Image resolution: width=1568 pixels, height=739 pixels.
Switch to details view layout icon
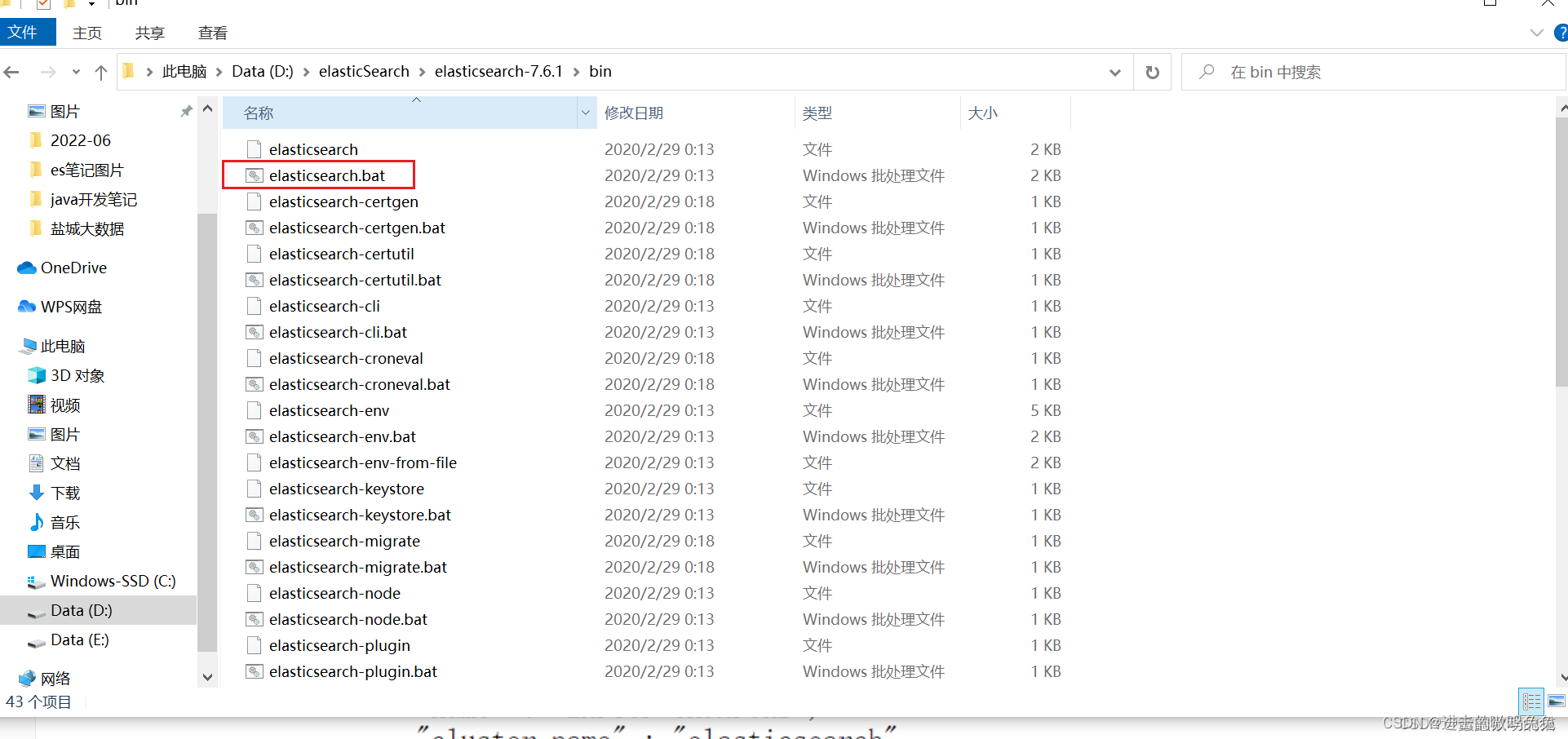(1531, 701)
